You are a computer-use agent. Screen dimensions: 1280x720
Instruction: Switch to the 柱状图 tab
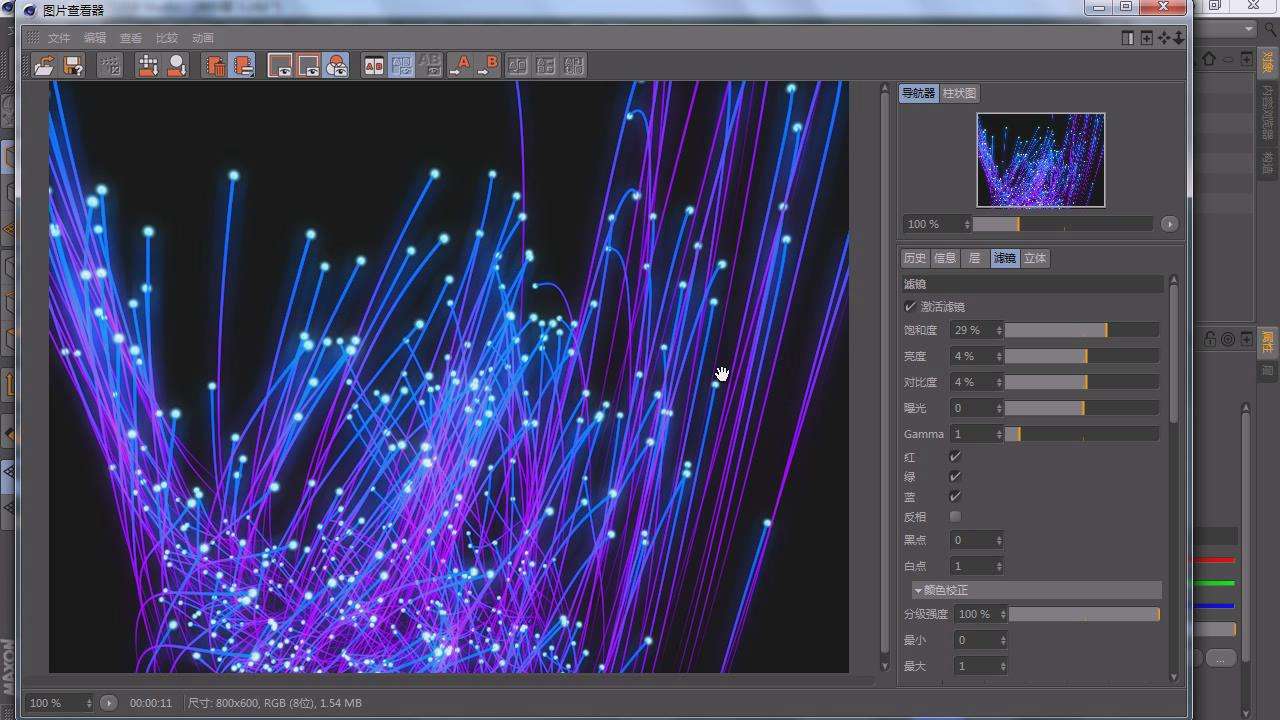[961, 93]
